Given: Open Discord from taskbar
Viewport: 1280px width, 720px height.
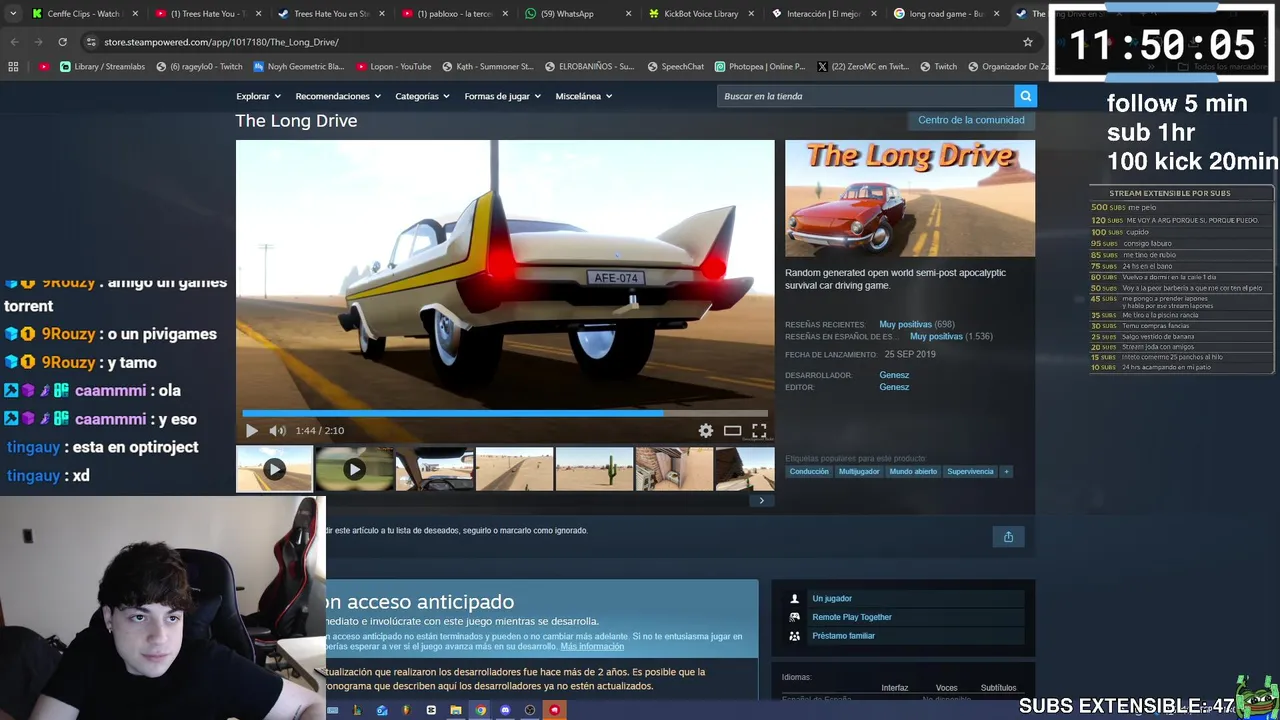Looking at the screenshot, I should pyautogui.click(x=505, y=710).
